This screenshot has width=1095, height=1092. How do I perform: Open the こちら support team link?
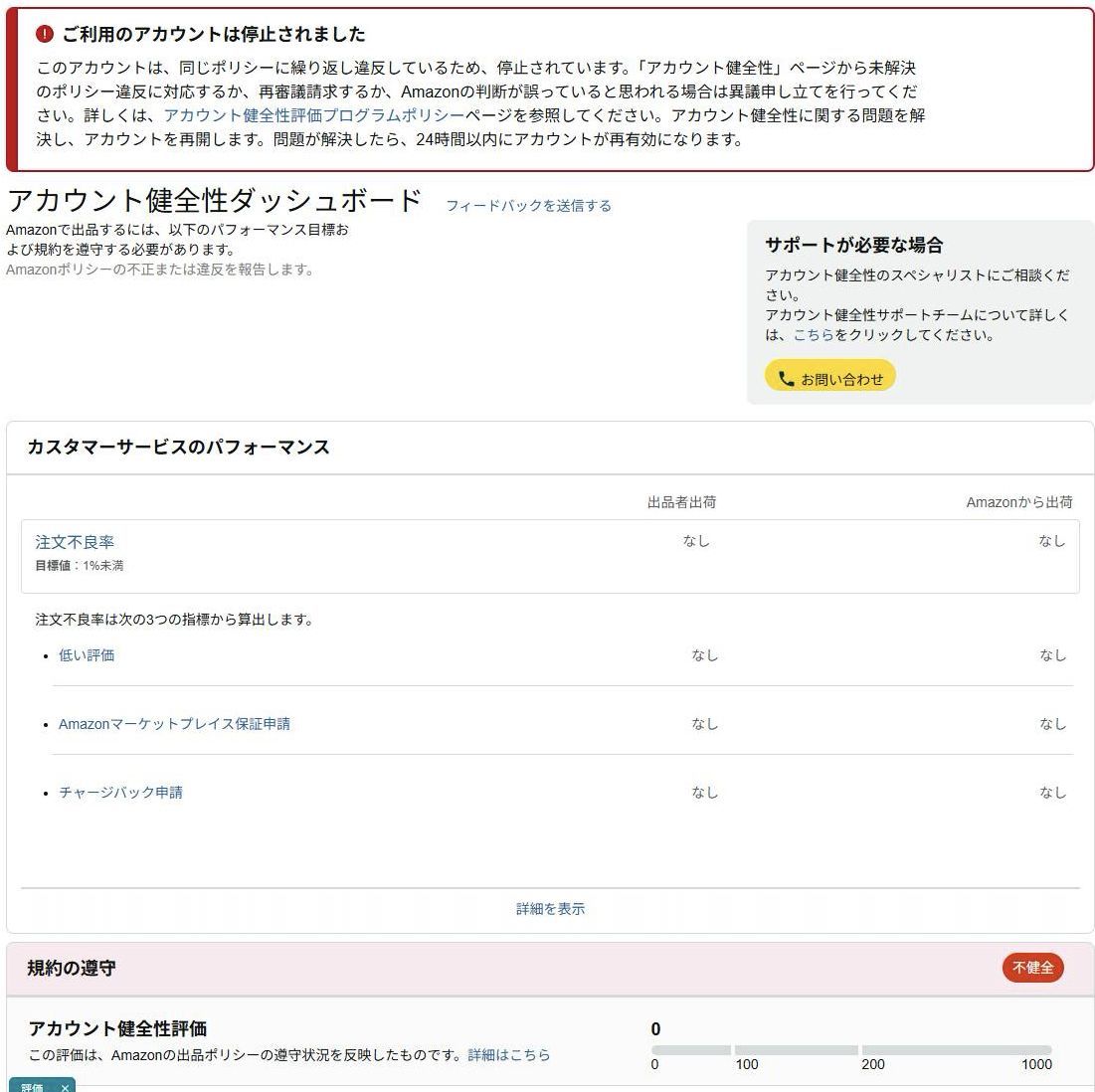click(x=815, y=335)
